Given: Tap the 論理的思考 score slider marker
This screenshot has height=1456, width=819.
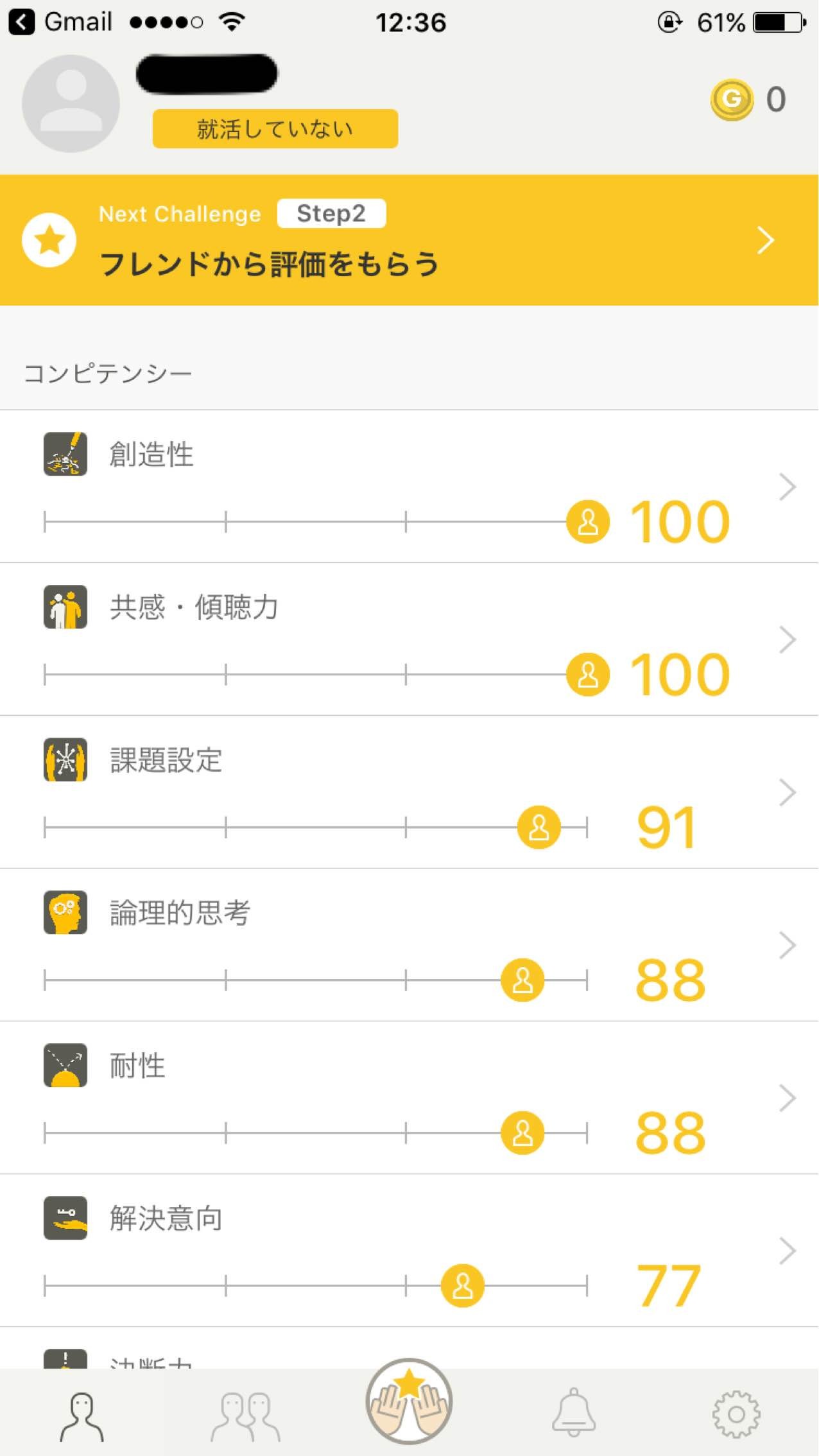Looking at the screenshot, I should click(x=522, y=980).
